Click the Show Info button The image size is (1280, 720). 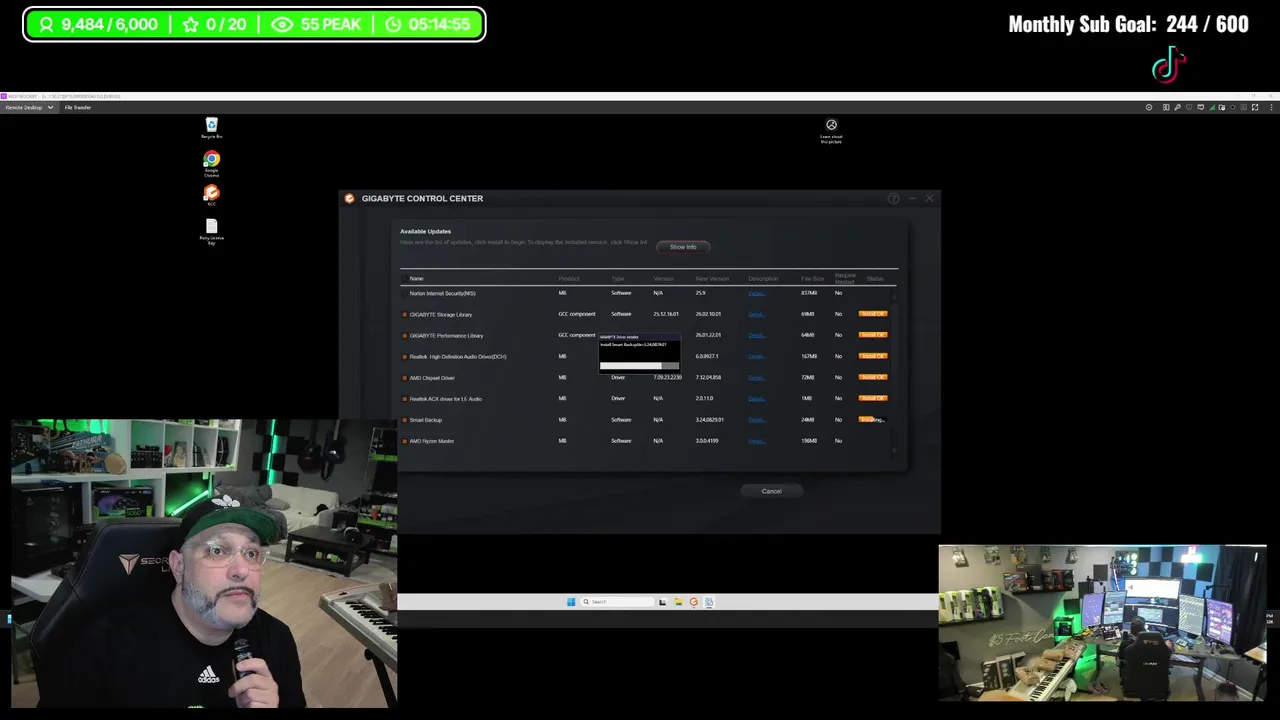pyautogui.click(x=683, y=246)
